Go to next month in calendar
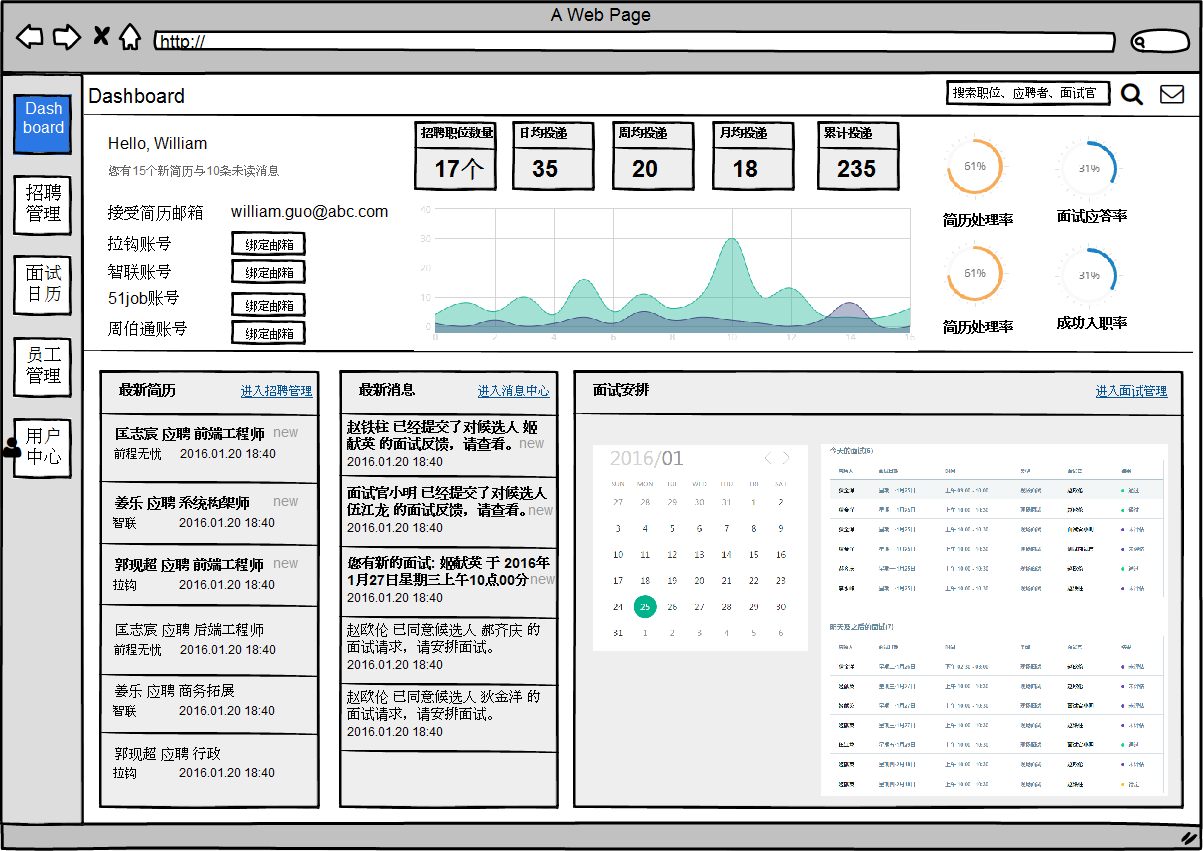 click(786, 458)
